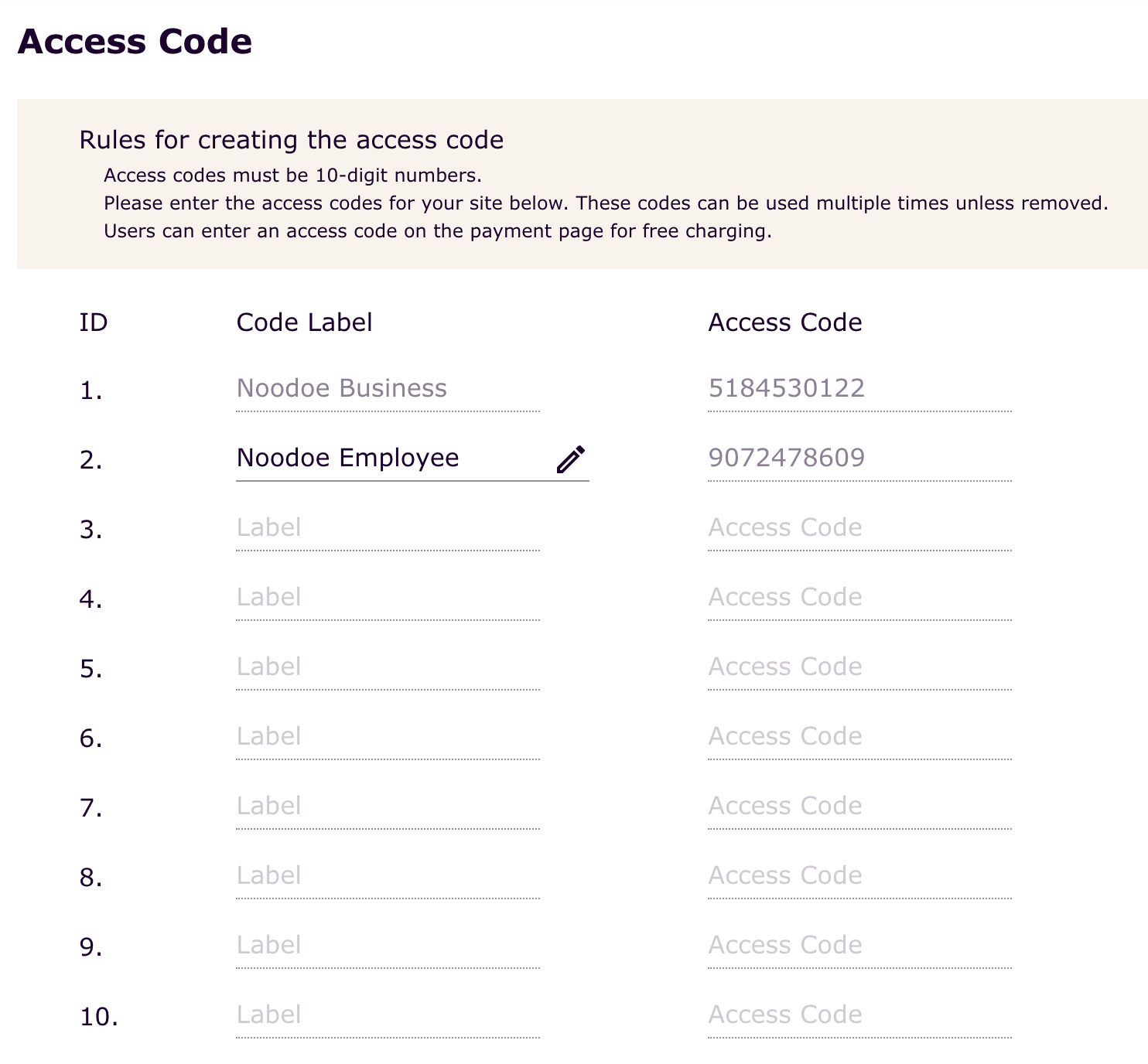Select the Access Code field for ID 6
This screenshot has width=1148, height=1064.
859,737
